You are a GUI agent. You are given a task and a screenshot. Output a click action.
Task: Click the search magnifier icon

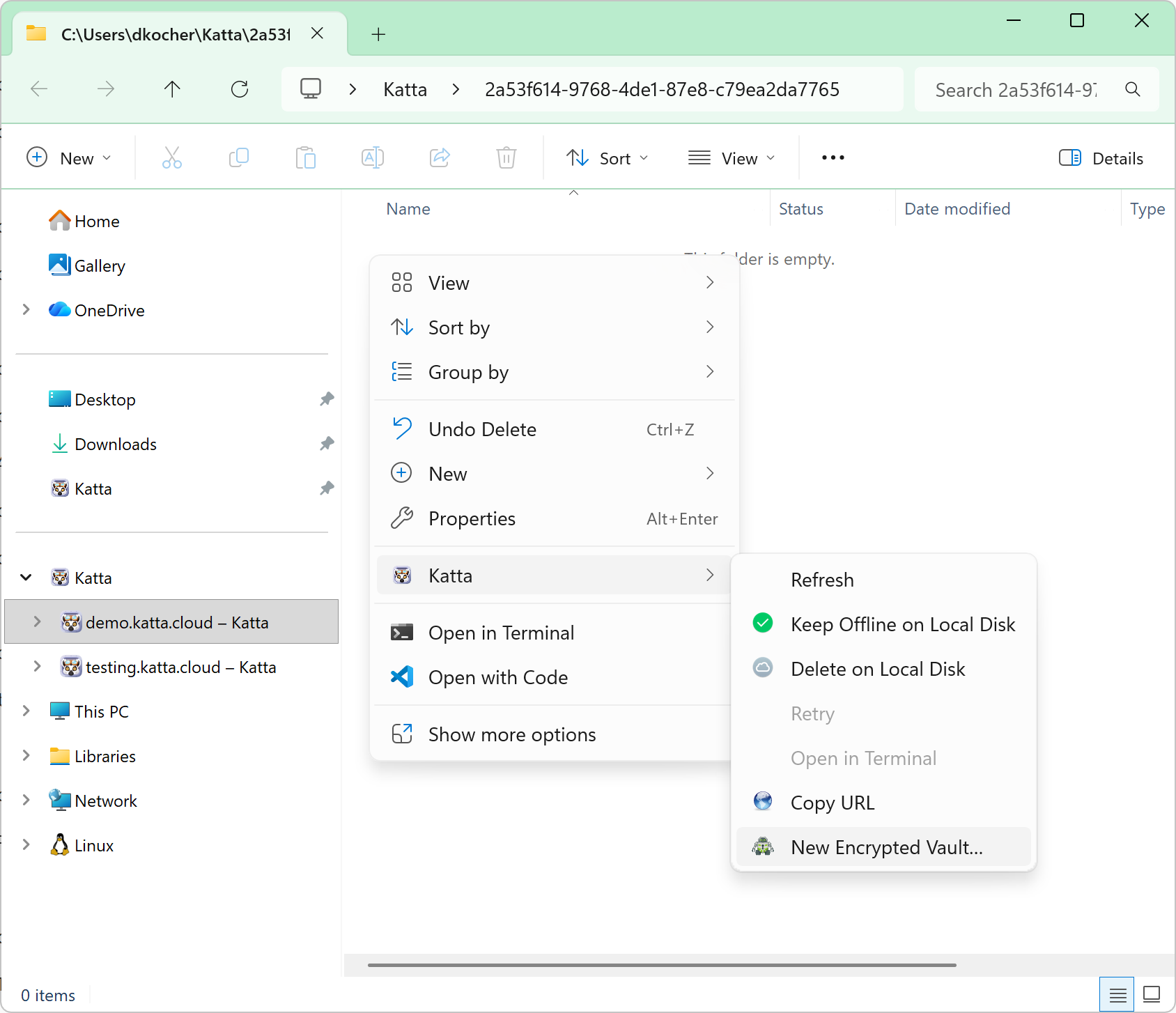pos(1133,89)
